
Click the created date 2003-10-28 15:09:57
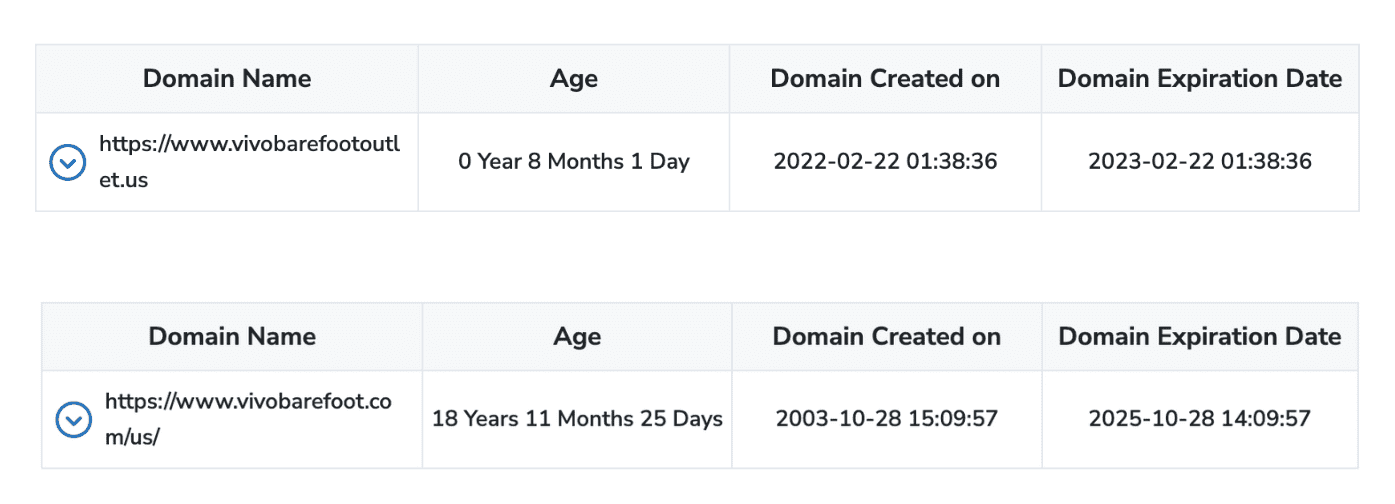(887, 419)
